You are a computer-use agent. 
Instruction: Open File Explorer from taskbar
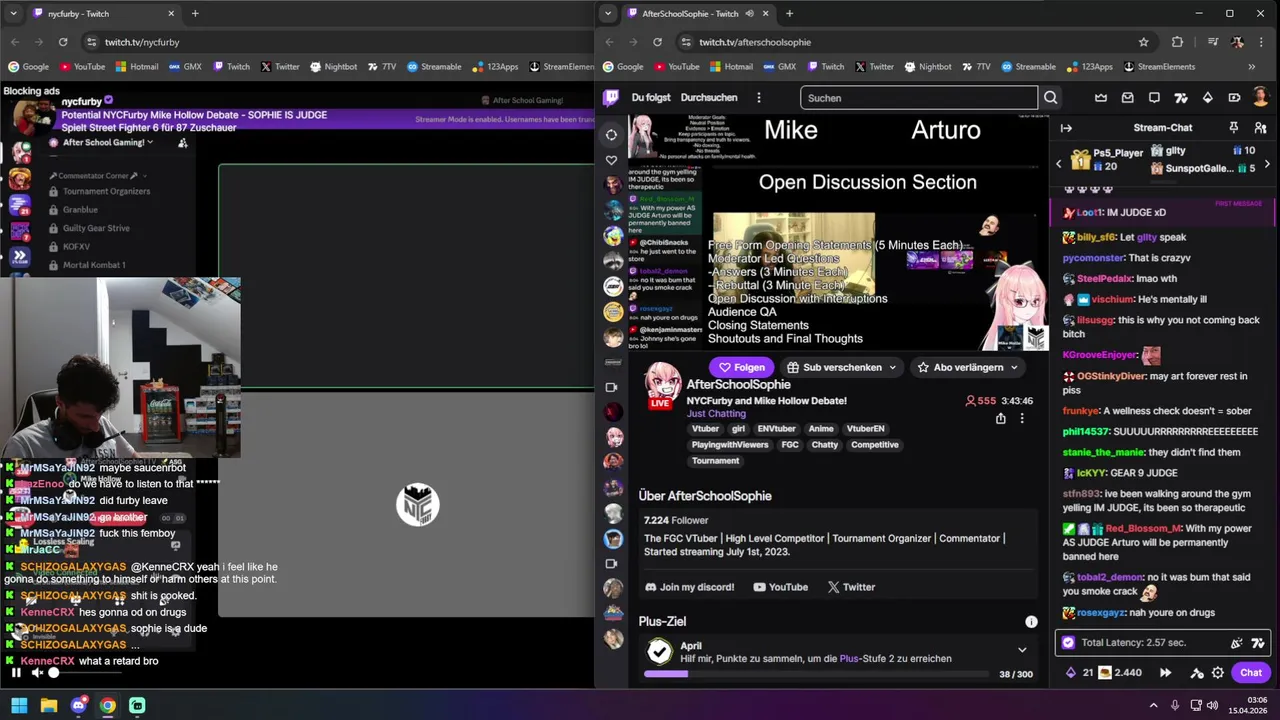point(48,705)
